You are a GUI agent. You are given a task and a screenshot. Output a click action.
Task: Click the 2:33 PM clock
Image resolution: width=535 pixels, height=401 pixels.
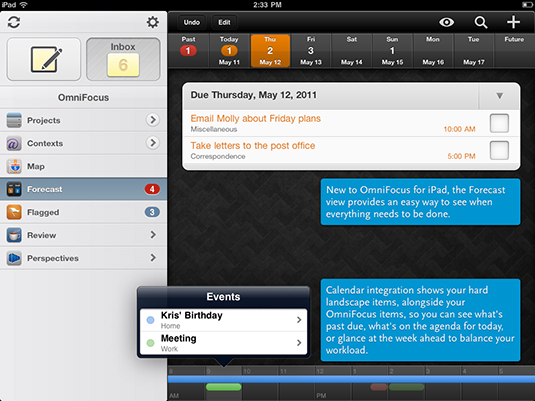click(x=267, y=5)
